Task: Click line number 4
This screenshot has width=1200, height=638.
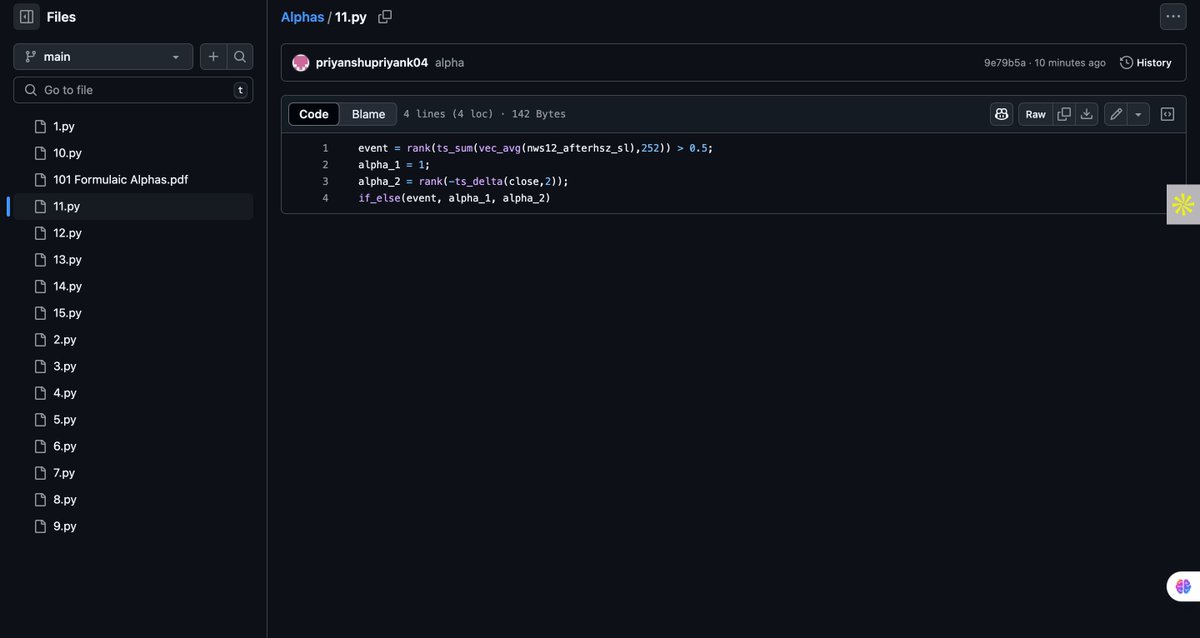Action: point(325,198)
